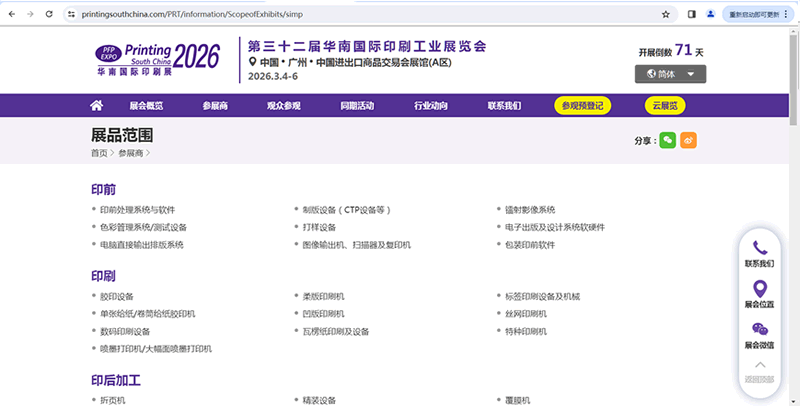Viewport: 800px width, 406px height.
Task: Open 展会微信 WeChat icon in sidebar
Action: click(x=759, y=330)
